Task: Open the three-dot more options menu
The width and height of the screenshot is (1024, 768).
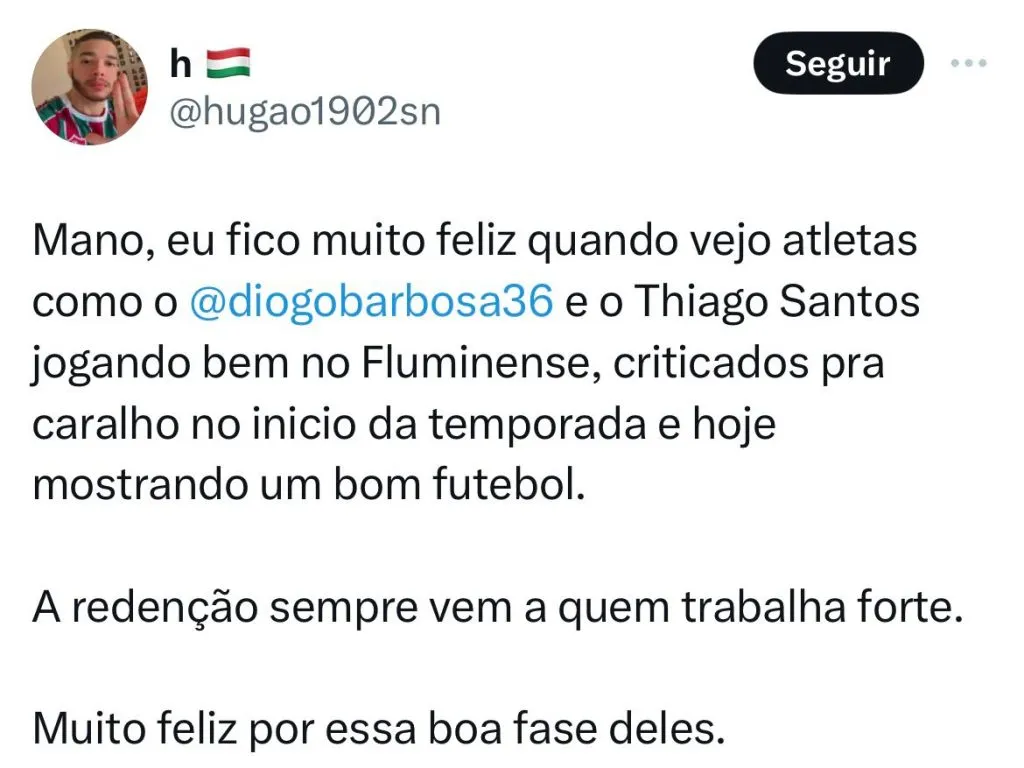Action: click(x=968, y=63)
